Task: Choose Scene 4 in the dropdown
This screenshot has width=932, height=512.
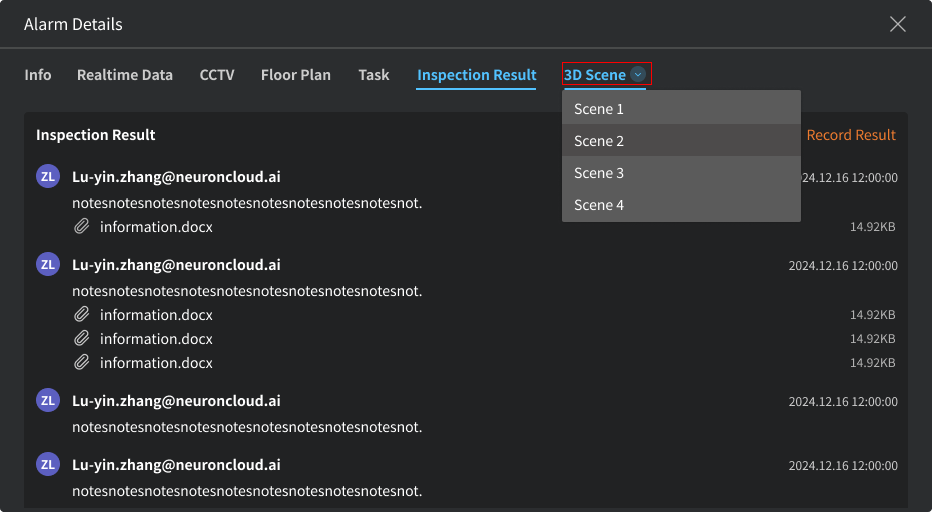Action: coord(599,205)
